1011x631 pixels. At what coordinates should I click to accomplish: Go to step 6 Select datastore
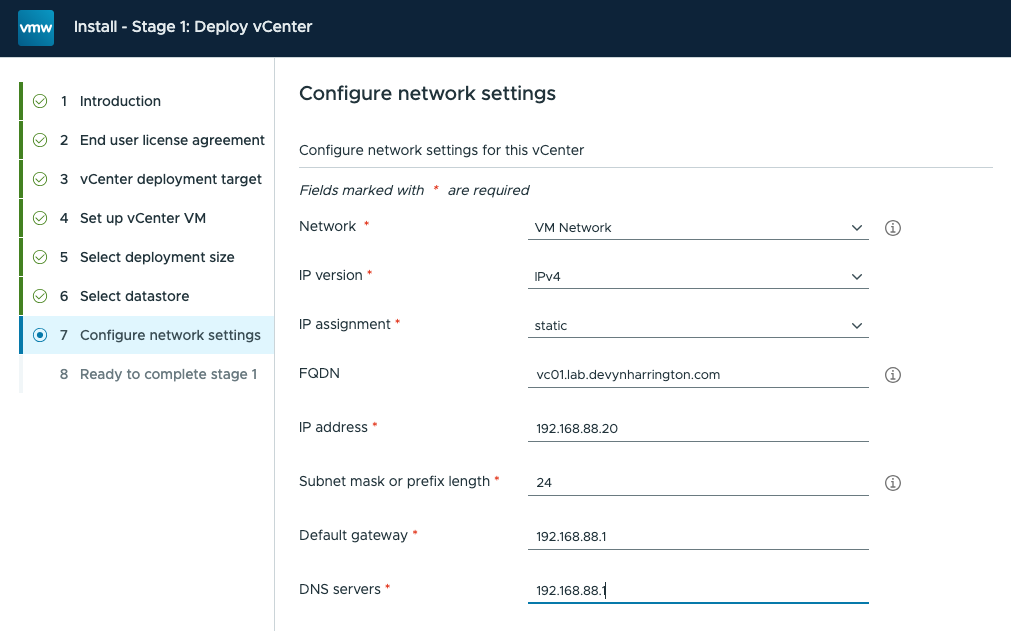tap(148, 296)
